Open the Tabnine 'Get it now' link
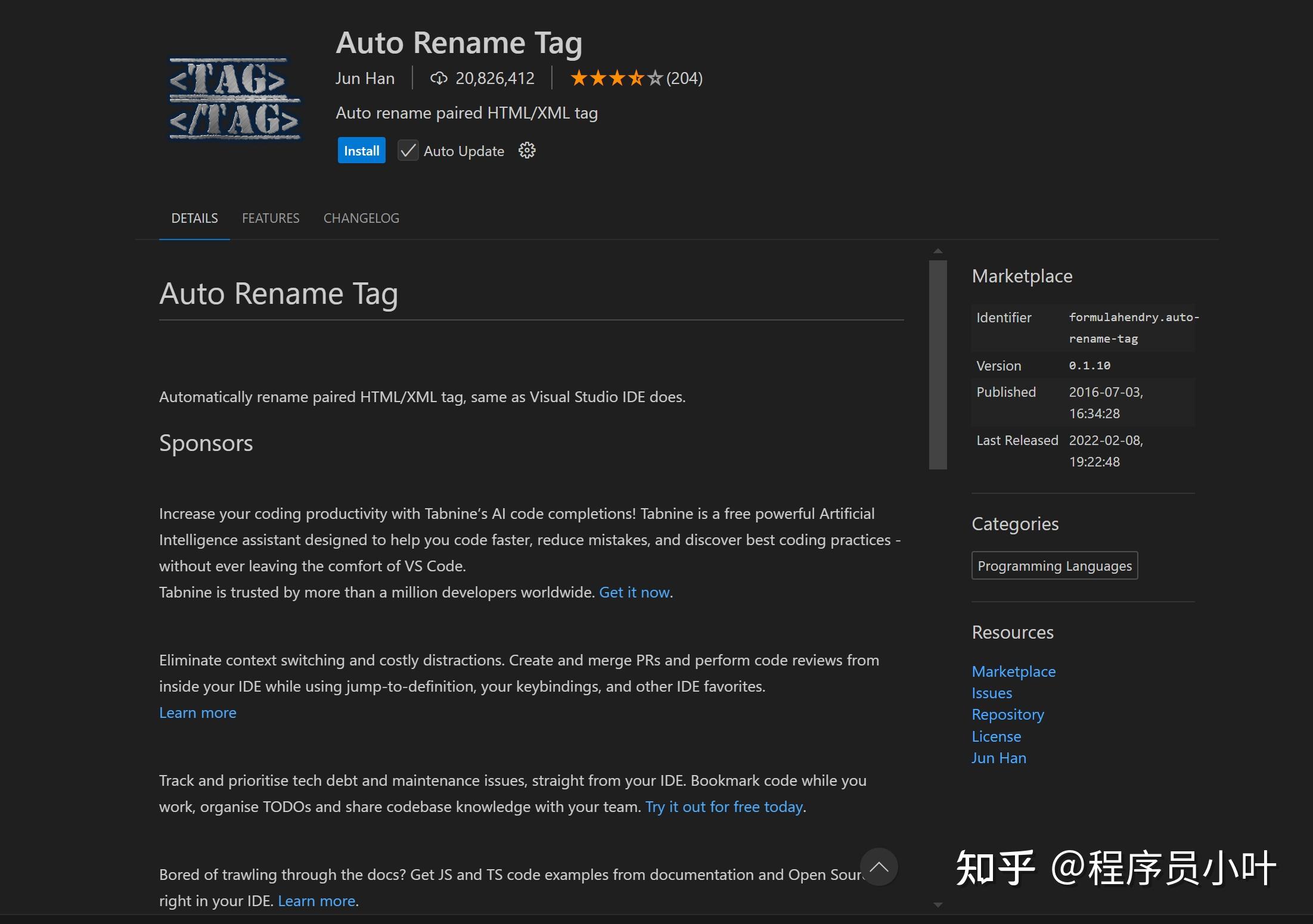Viewport: 1313px width, 924px height. coord(634,592)
